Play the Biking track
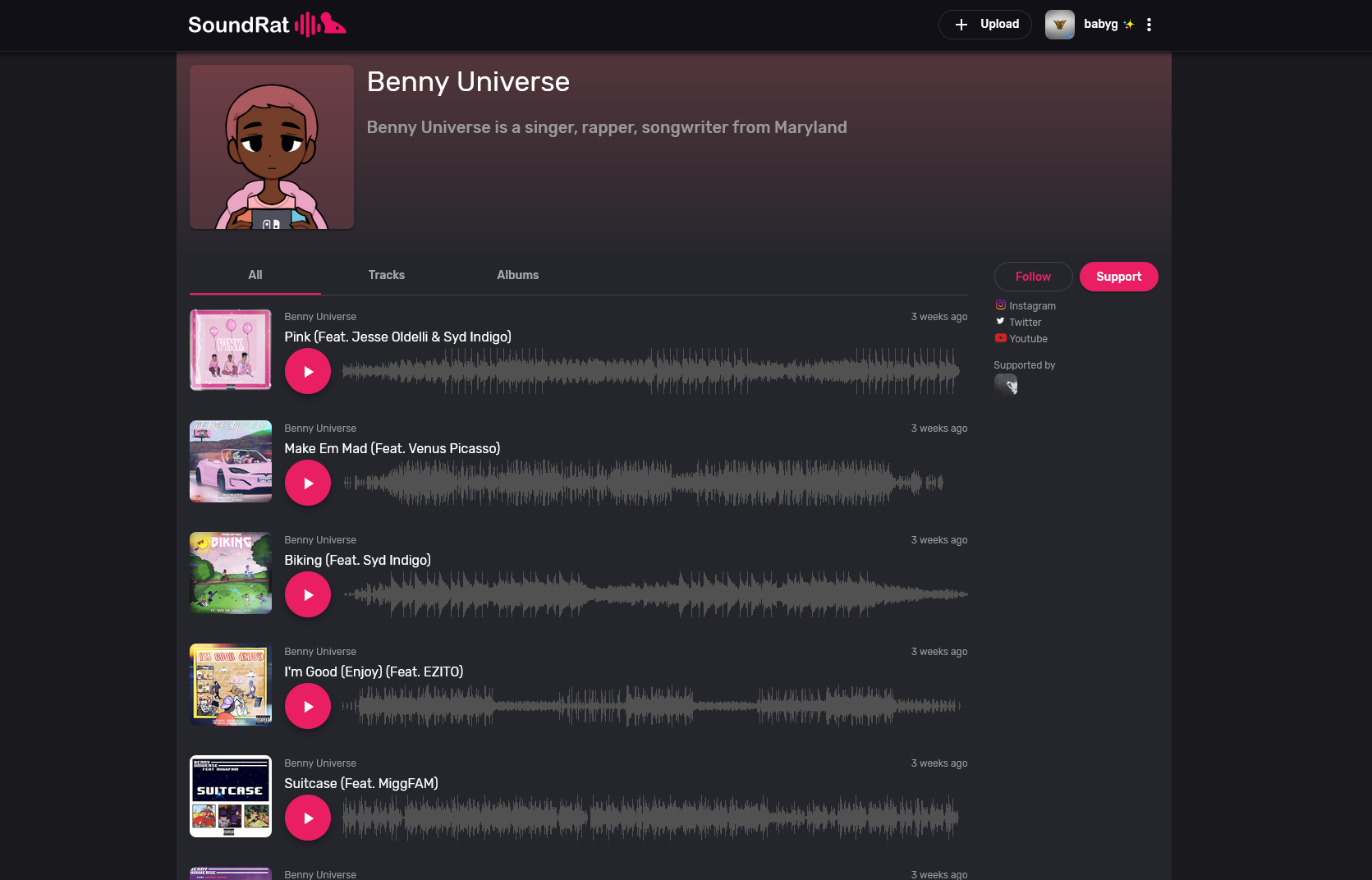The width and height of the screenshot is (1372, 880). 308,595
